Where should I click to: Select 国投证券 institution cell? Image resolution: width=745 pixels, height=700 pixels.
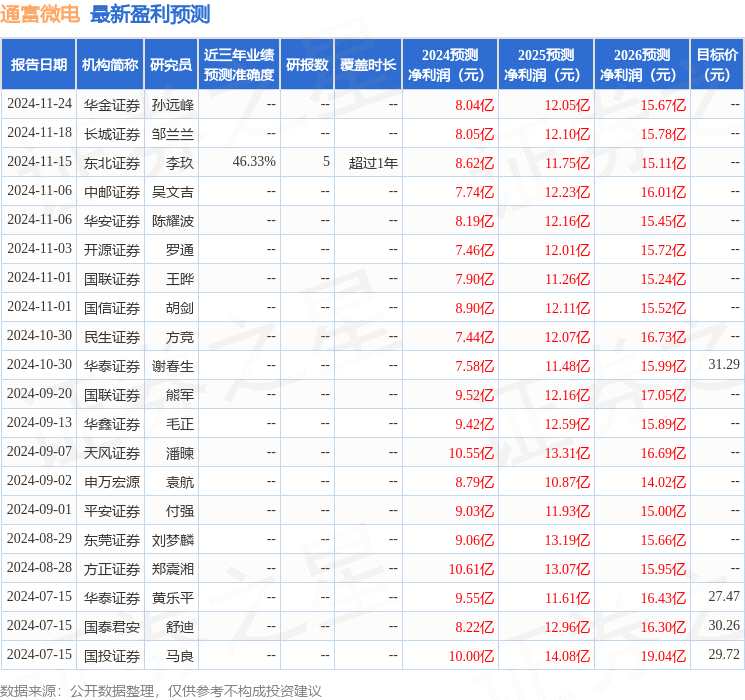112,656
